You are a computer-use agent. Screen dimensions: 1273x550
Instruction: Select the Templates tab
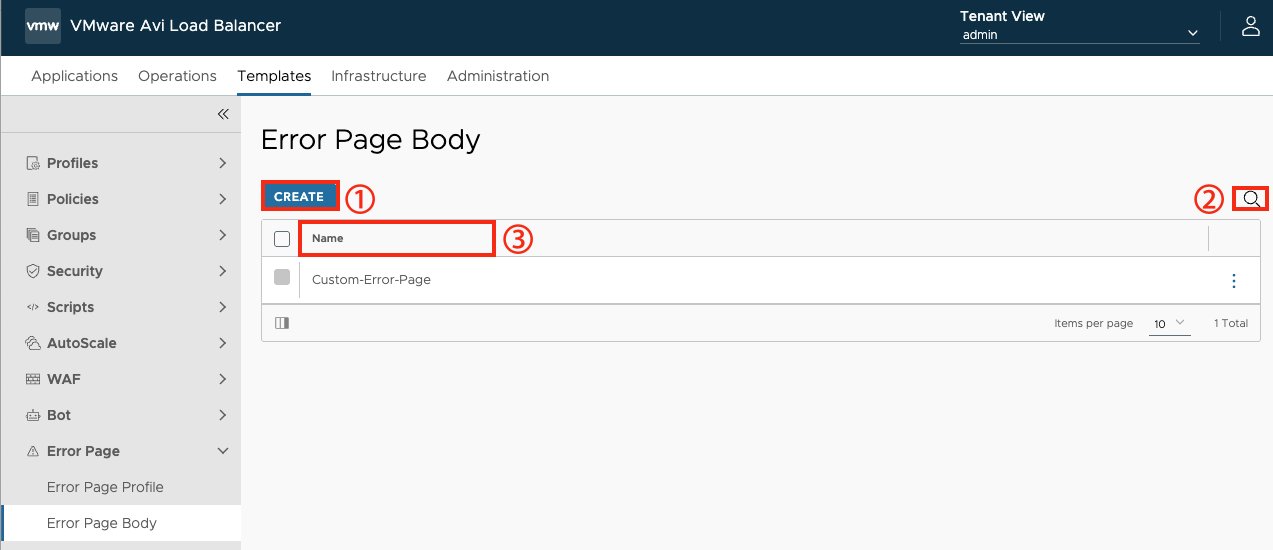click(x=274, y=76)
